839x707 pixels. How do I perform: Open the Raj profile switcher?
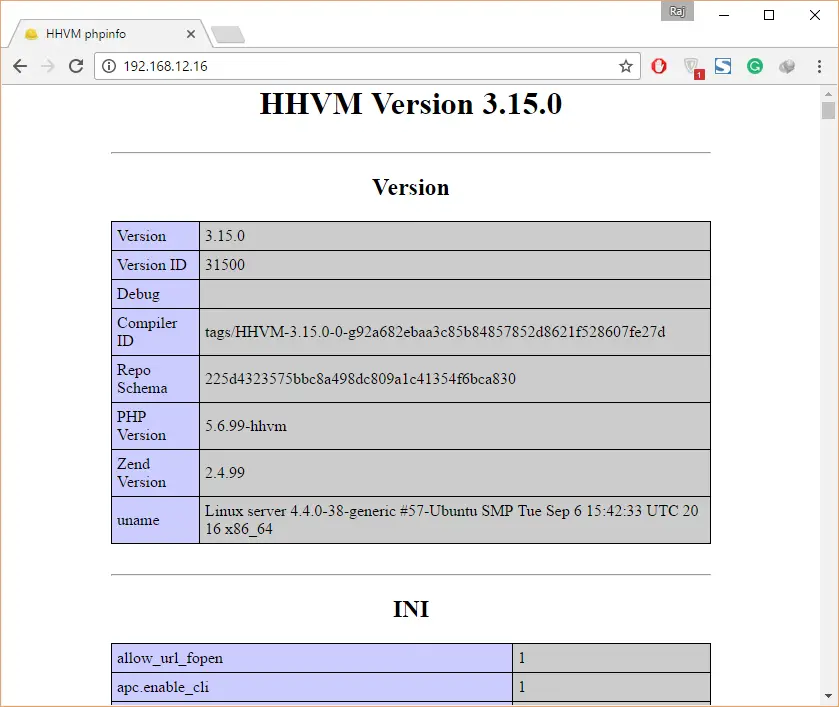click(x=677, y=11)
